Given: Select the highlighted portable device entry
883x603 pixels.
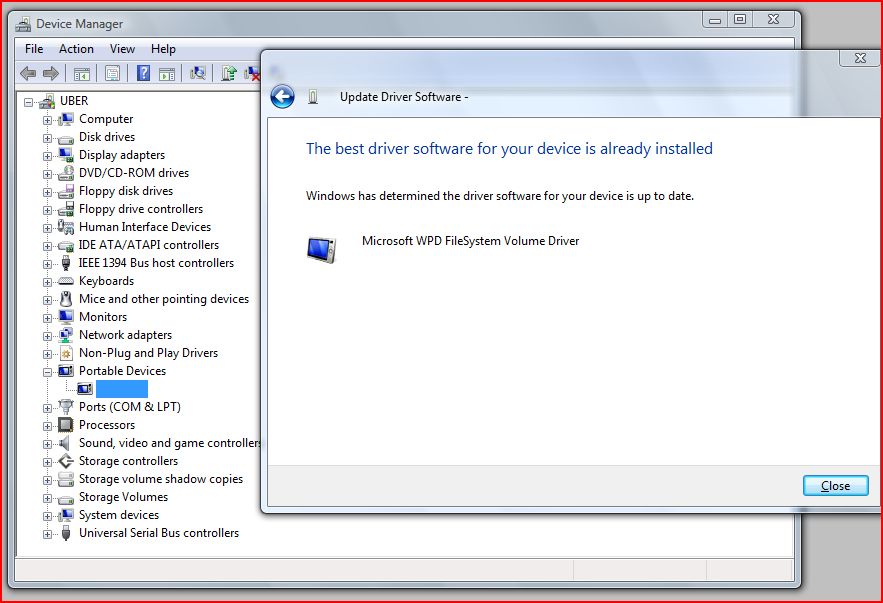Looking at the screenshot, I should pyautogui.click(x=121, y=389).
